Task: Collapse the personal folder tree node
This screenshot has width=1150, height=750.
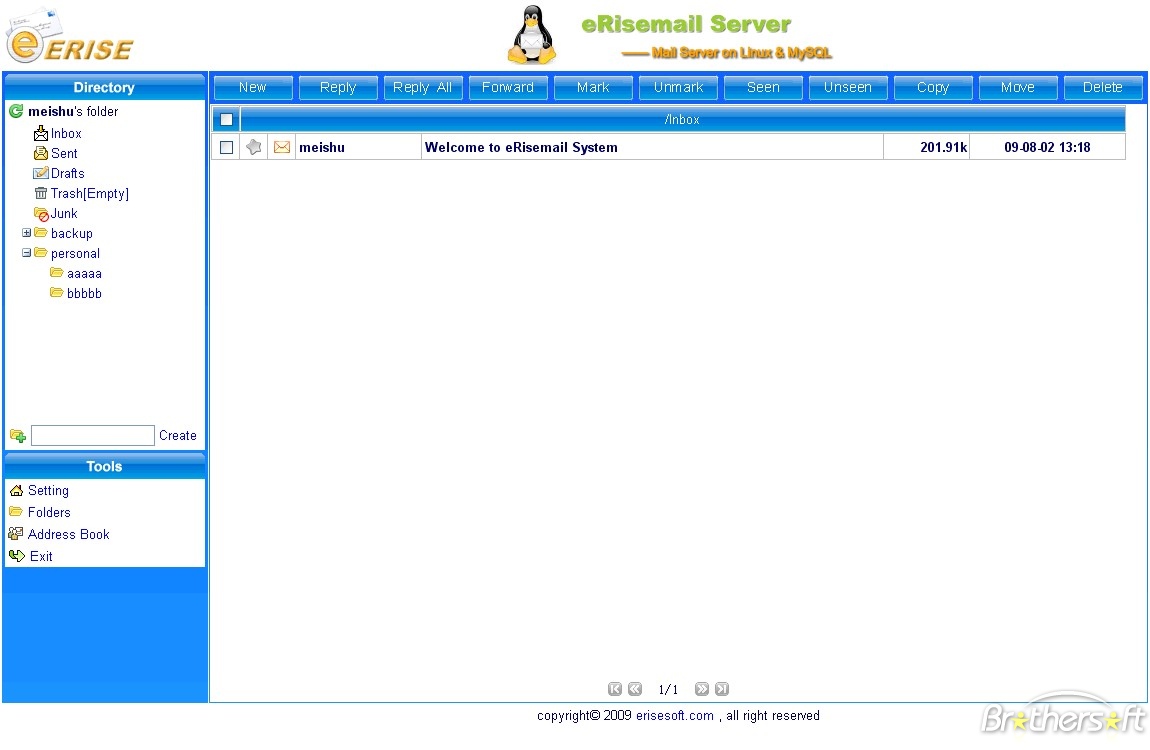Action: [26, 252]
